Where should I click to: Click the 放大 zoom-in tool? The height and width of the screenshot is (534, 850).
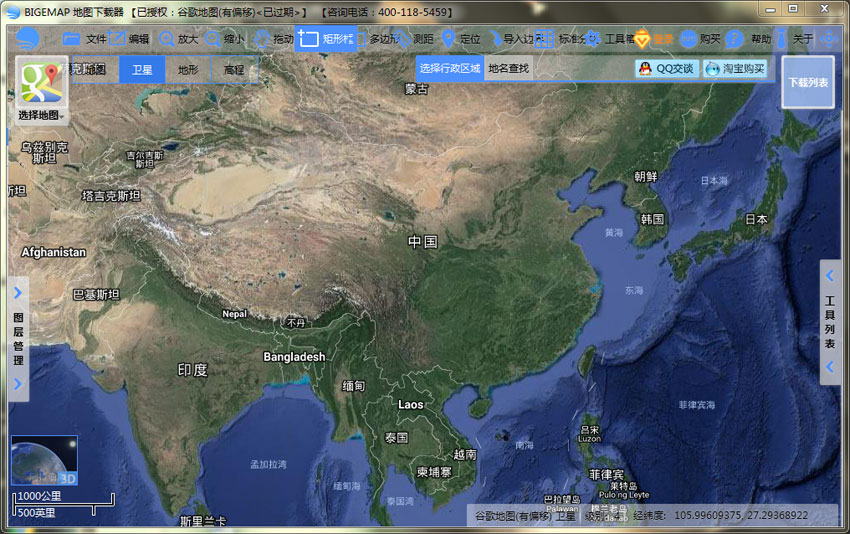pyautogui.click(x=179, y=39)
